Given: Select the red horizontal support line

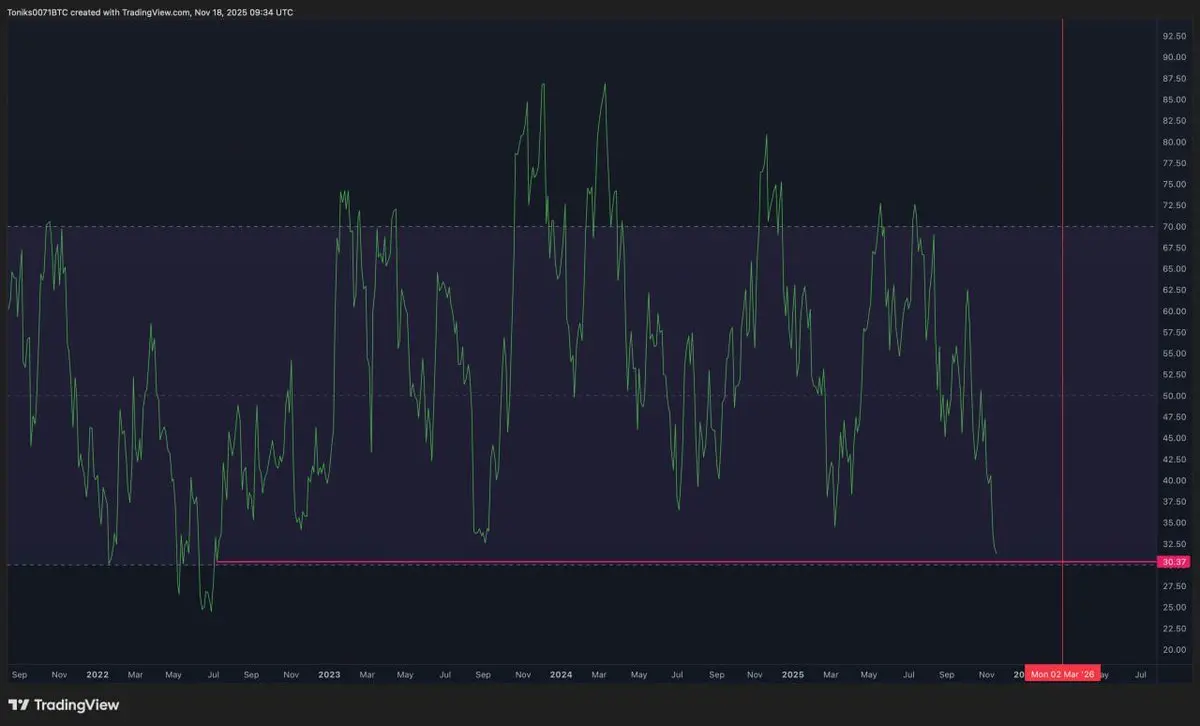Looking at the screenshot, I should [600, 562].
